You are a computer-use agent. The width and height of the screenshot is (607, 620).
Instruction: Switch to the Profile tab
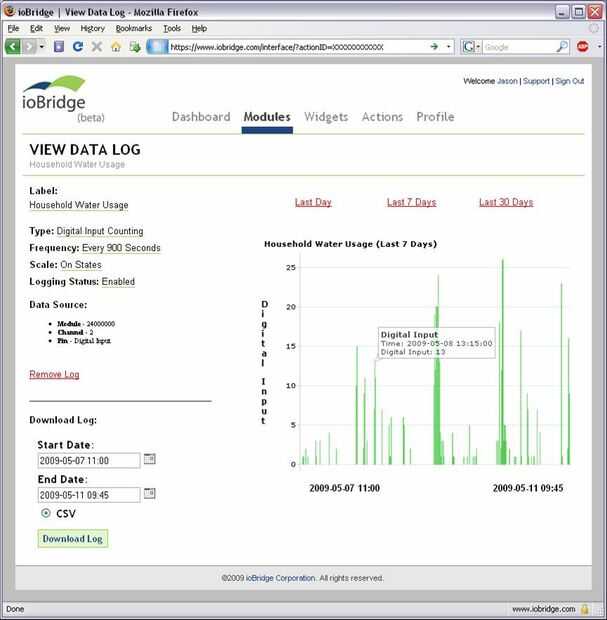pos(435,117)
